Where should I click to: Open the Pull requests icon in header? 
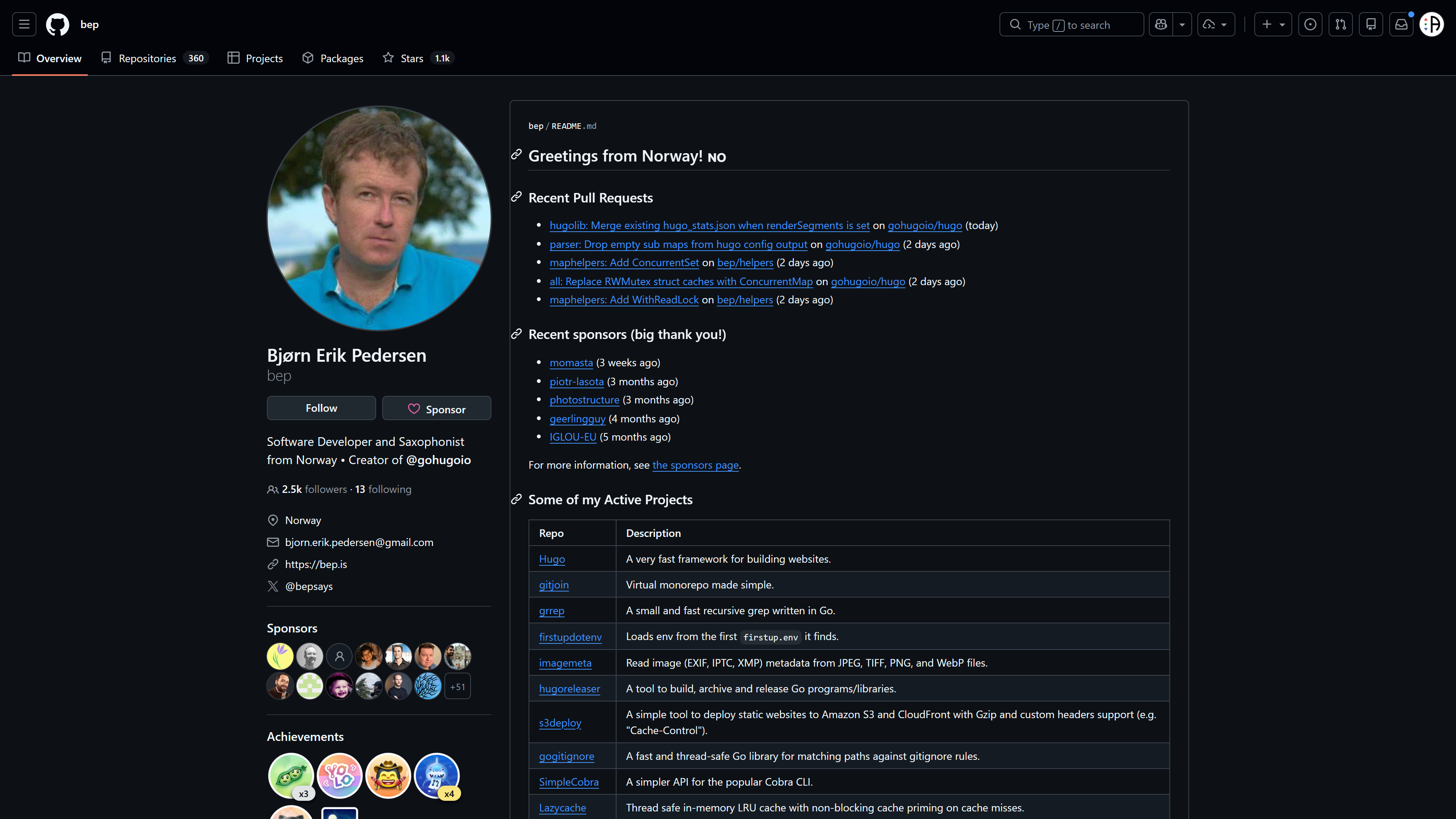[x=1341, y=24]
